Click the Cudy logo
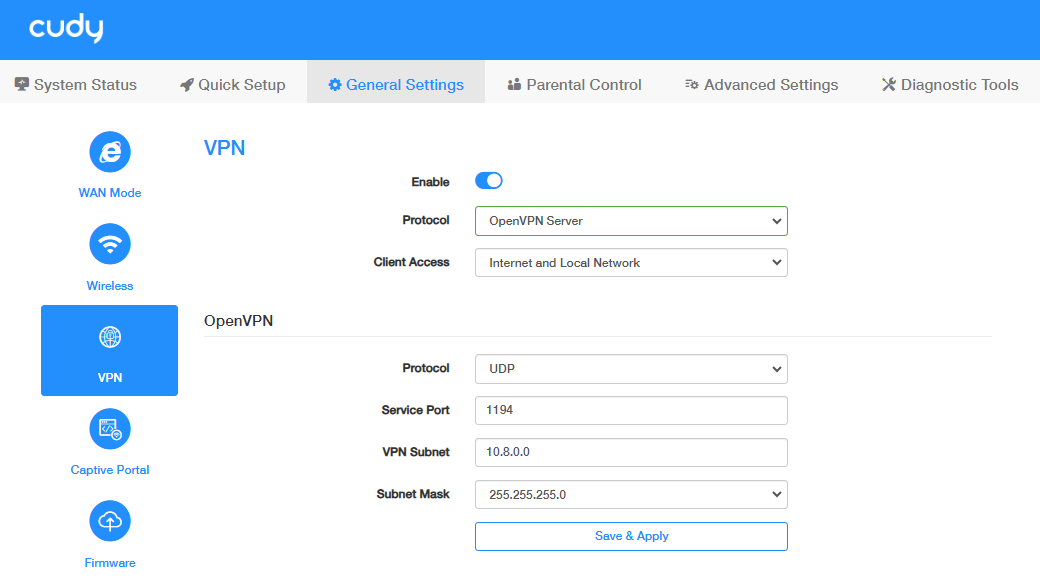The height and width of the screenshot is (587, 1040). point(66,29)
